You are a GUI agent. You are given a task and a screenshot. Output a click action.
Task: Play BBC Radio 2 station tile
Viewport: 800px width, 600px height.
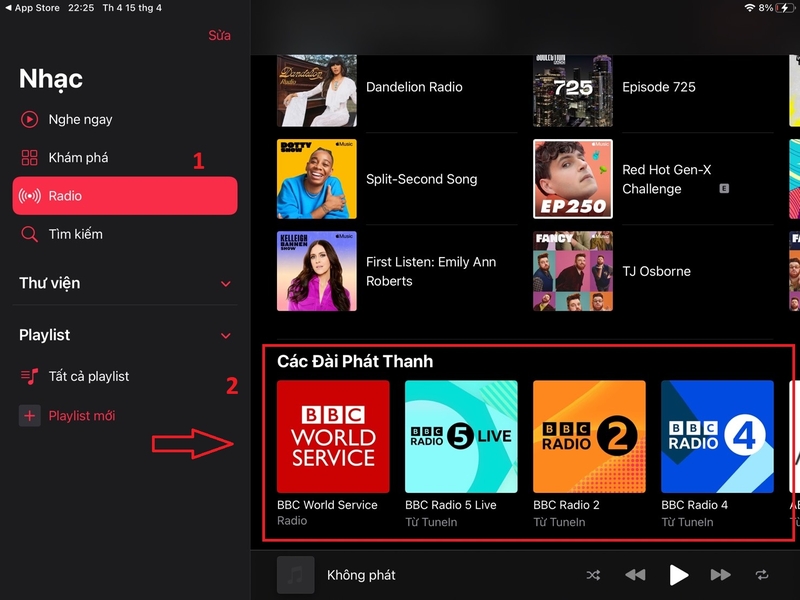pyautogui.click(x=589, y=437)
